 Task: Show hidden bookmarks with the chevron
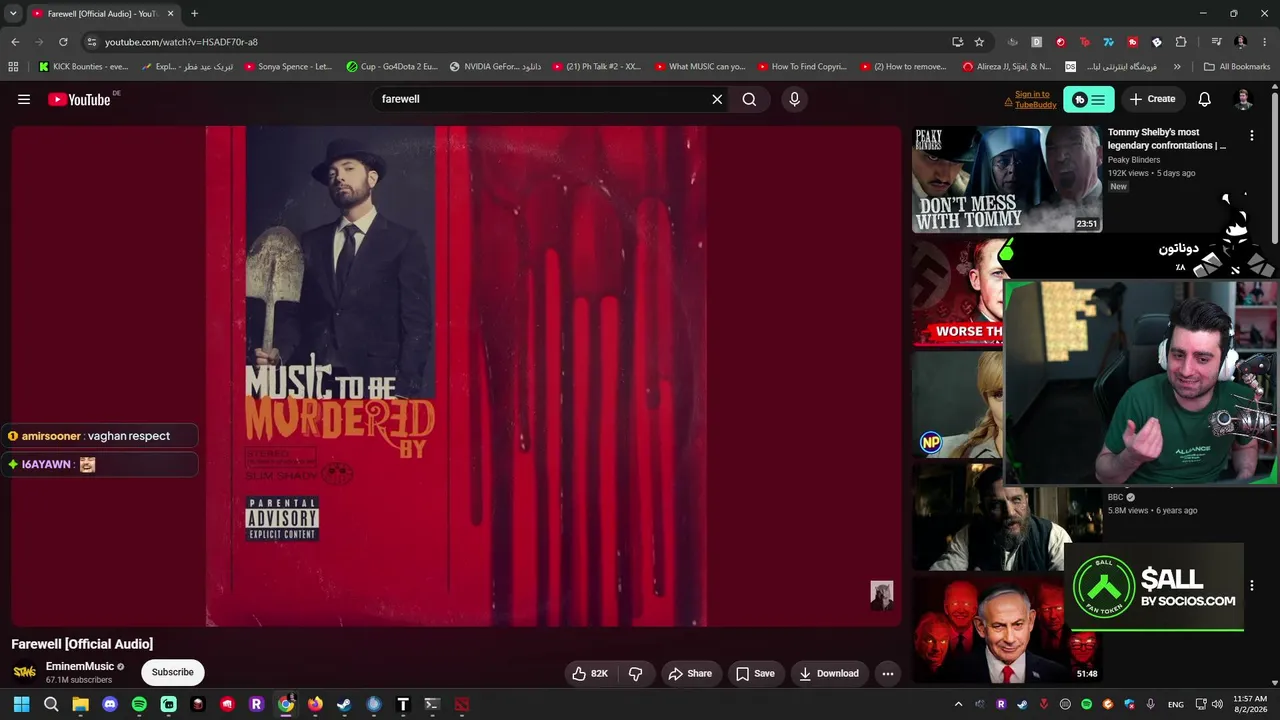pyautogui.click(x=1177, y=67)
